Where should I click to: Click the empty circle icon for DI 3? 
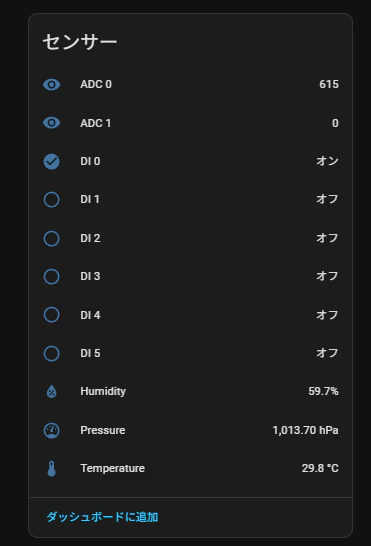coord(52,276)
